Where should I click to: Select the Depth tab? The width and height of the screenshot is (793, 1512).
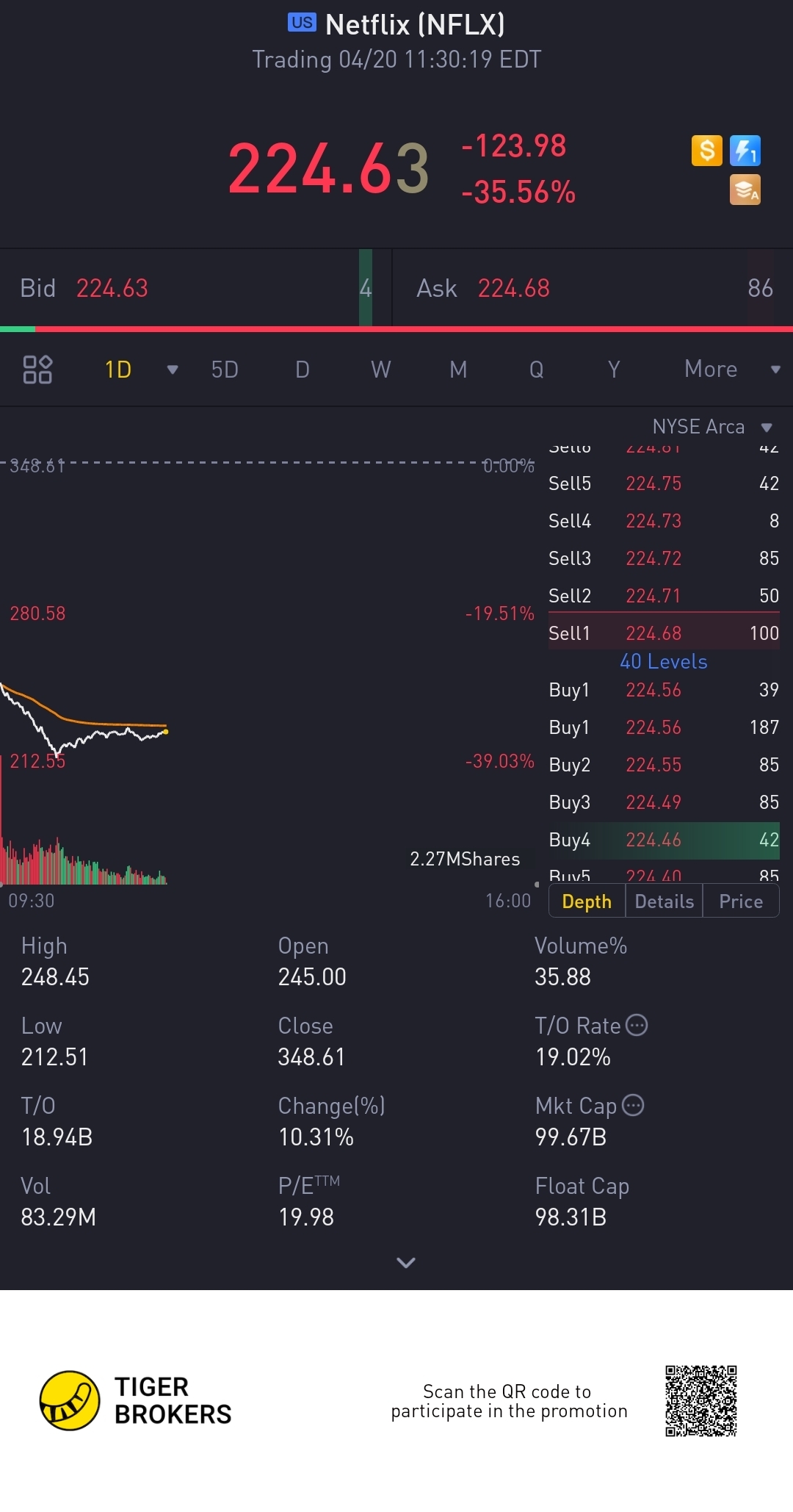587,901
